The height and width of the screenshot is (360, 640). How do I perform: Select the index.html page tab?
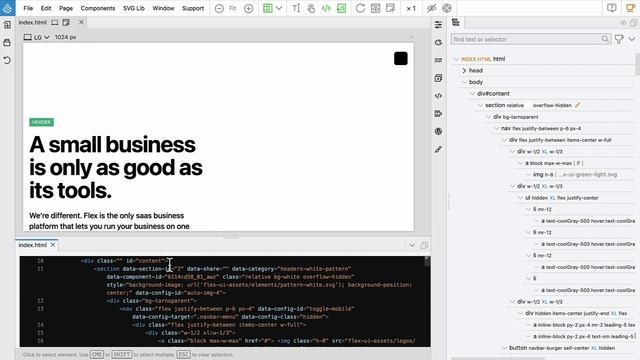pos(33,22)
